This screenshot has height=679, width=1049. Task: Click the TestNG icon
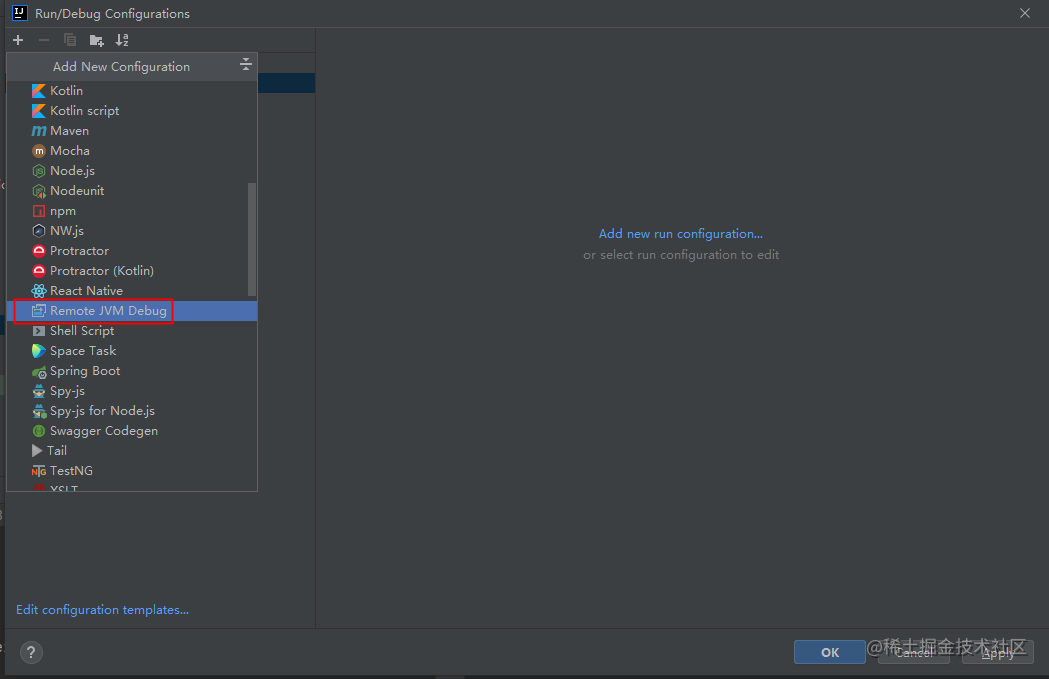(x=39, y=471)
